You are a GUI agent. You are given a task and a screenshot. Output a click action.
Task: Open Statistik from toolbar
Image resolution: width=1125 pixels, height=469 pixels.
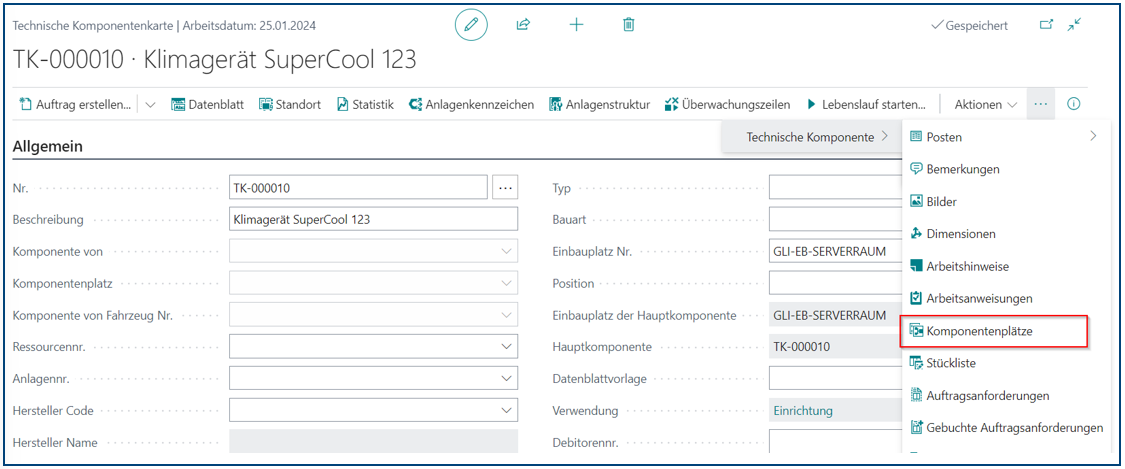pos(365,105)
